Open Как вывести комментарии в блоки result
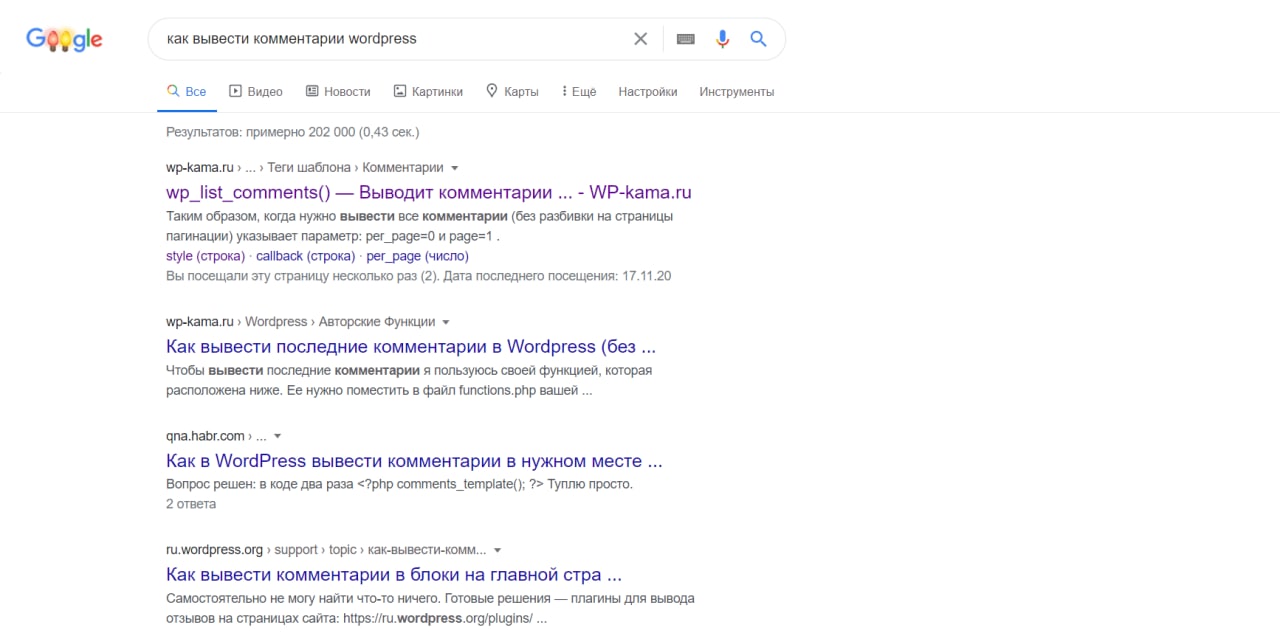 click(394, 575)
